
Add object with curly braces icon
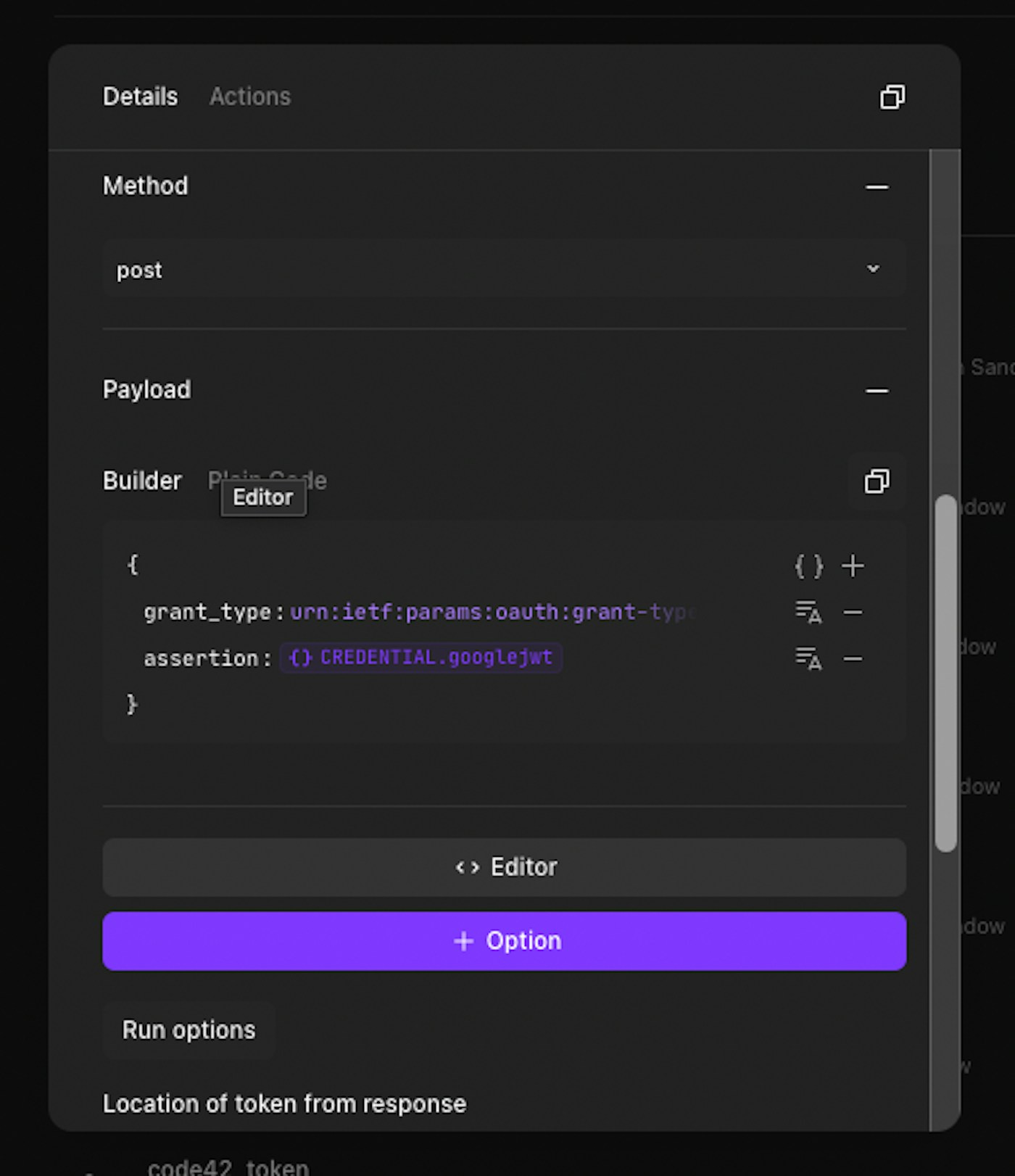[808, 566]
